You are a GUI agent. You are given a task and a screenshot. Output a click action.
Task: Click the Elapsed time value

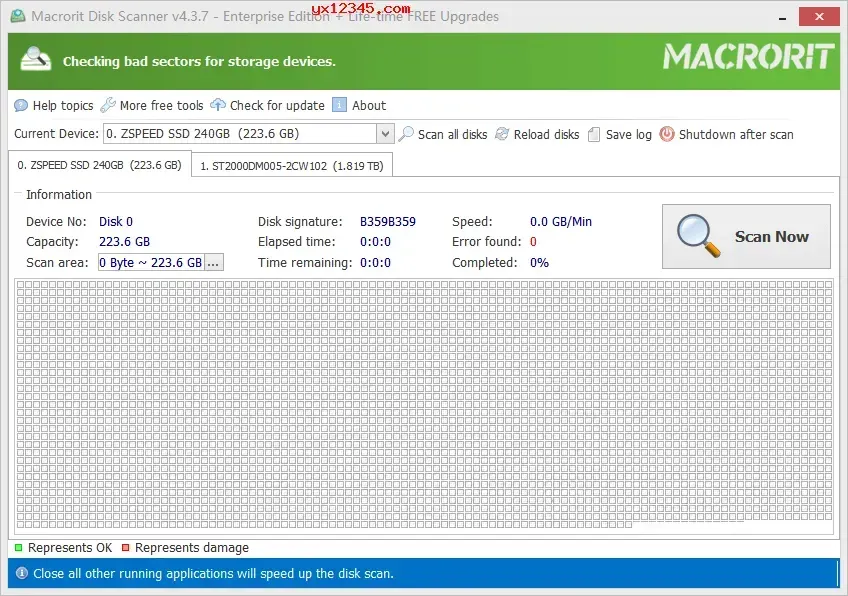pos(375,242)
